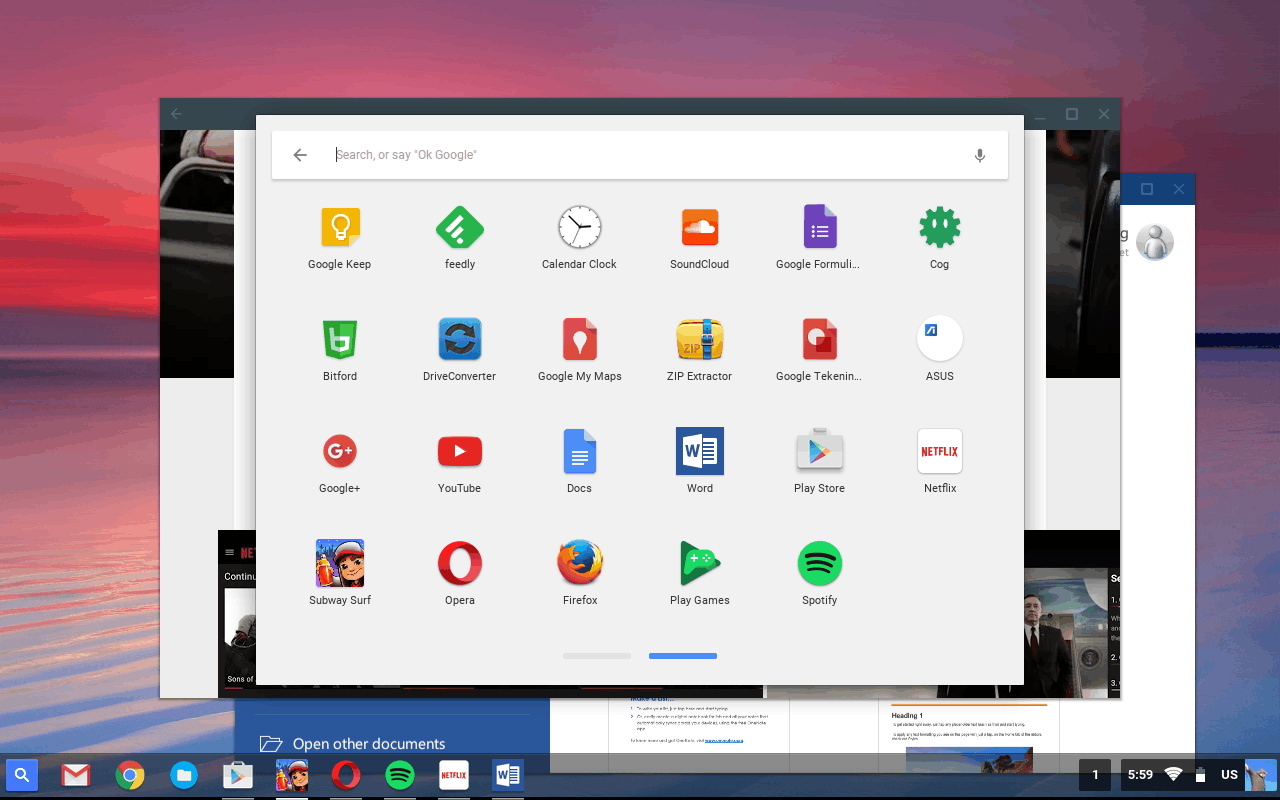Launch SoundCloud from the app grid

coord(700,228)
